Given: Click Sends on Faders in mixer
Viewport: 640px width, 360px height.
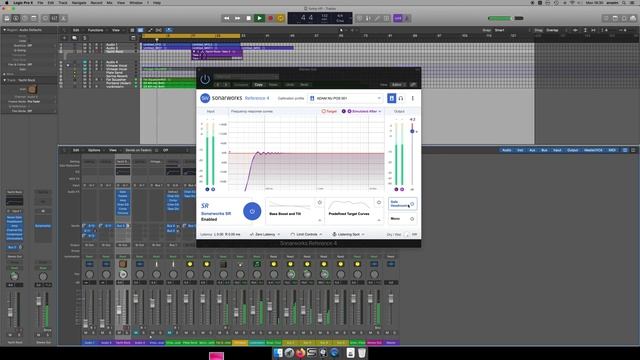Looking at the screenshot, I should pos(138,150).
